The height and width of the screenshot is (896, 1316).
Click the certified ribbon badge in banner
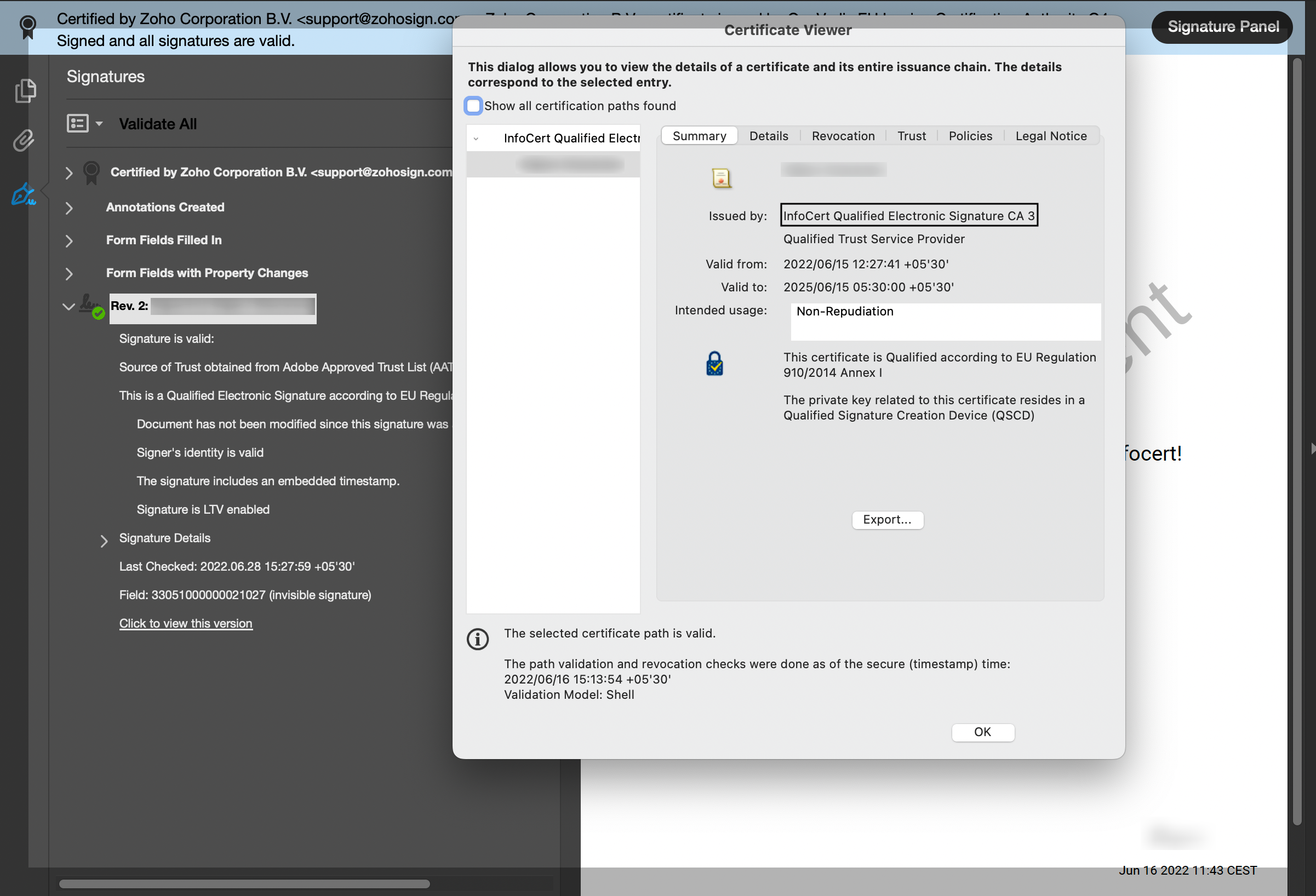[27, 27]
